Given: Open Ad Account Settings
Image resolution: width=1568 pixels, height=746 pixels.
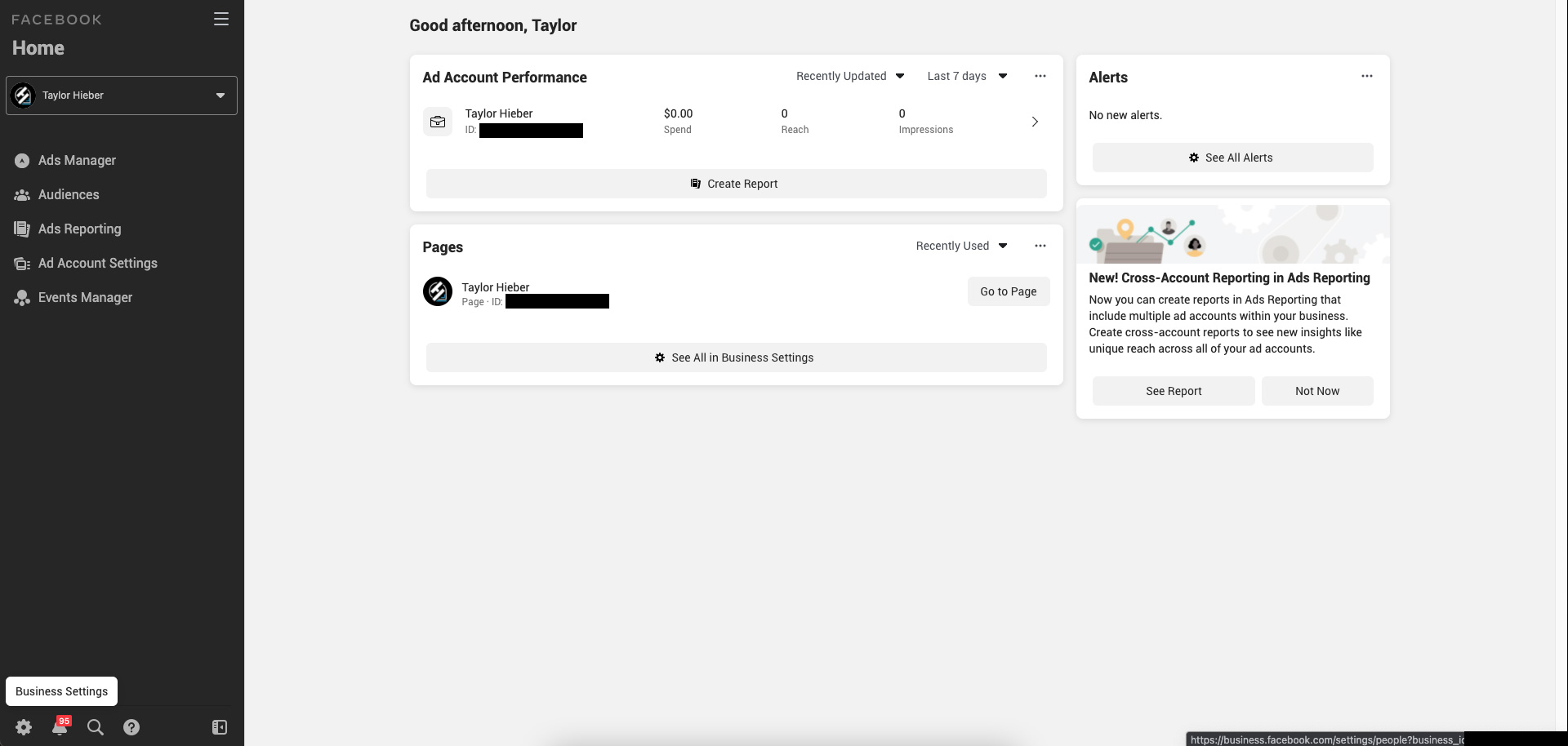Looking at the screenshot, I should point(97,264).
